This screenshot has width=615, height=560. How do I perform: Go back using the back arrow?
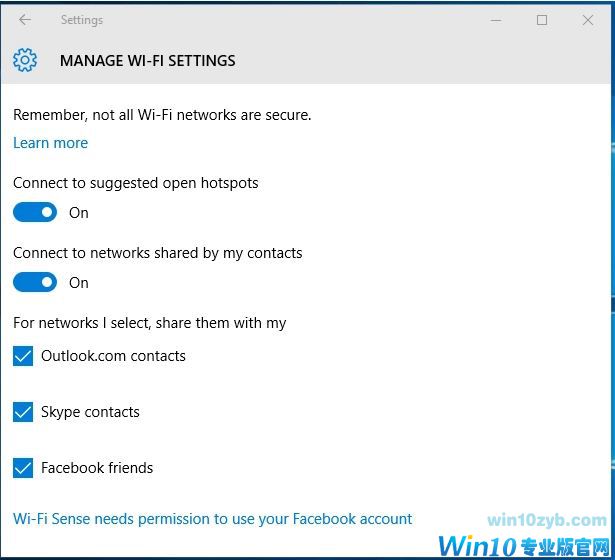coord(25,20)
